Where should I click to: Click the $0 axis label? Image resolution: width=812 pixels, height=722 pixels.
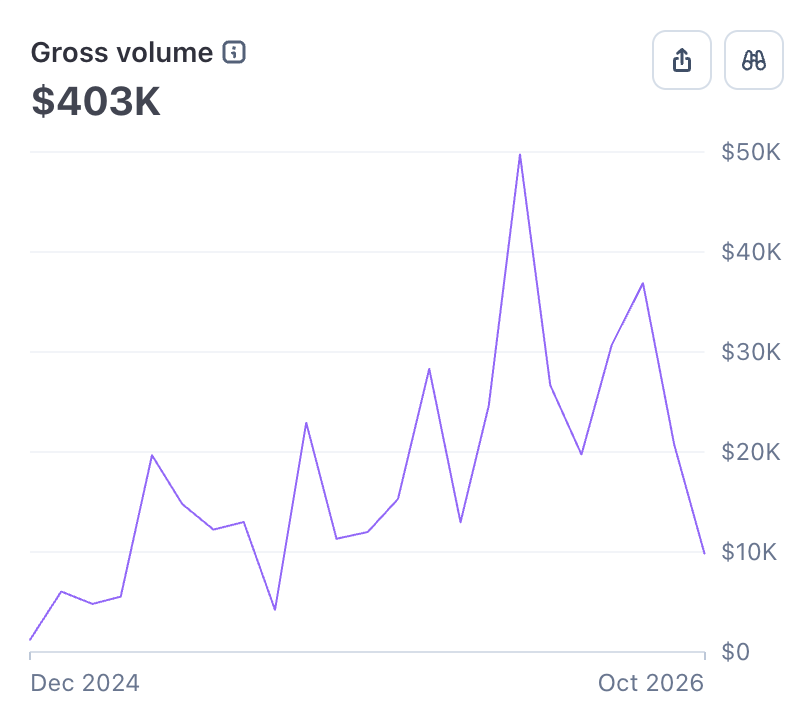735,652
